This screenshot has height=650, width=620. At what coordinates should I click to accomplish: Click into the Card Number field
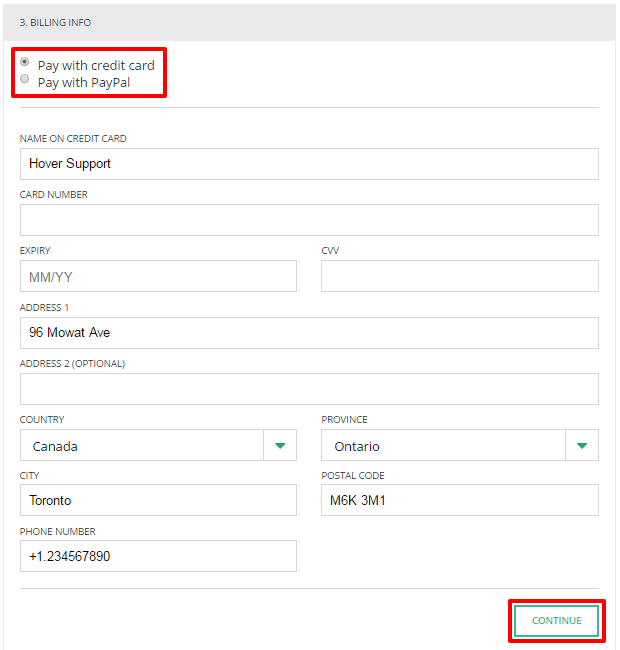coord(309,220)
